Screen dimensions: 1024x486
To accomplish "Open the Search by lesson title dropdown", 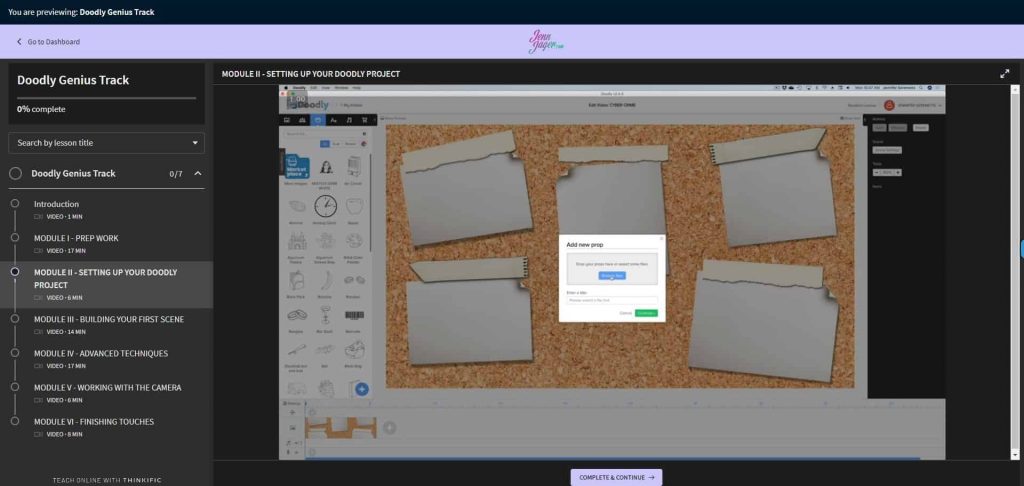I will click(106, 142).
